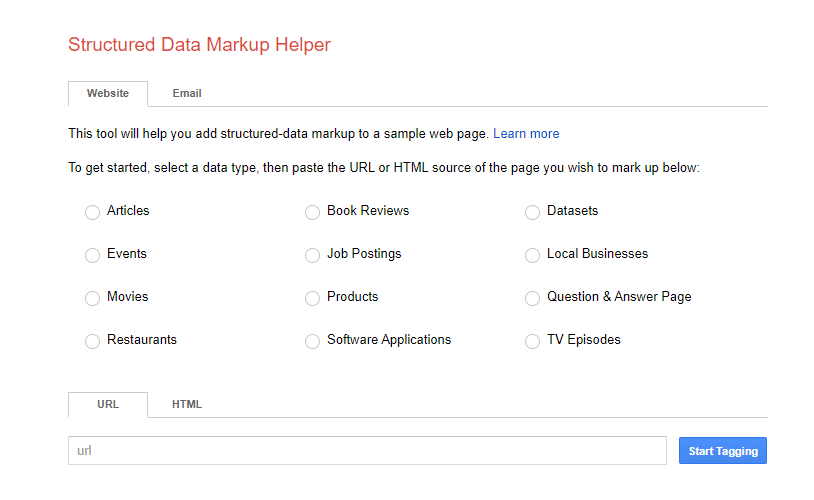The width and height of the screenshot is (814, 500).
Task: Select the Datasets radio button
Action: pyautogui.click(x=533, y=212)
